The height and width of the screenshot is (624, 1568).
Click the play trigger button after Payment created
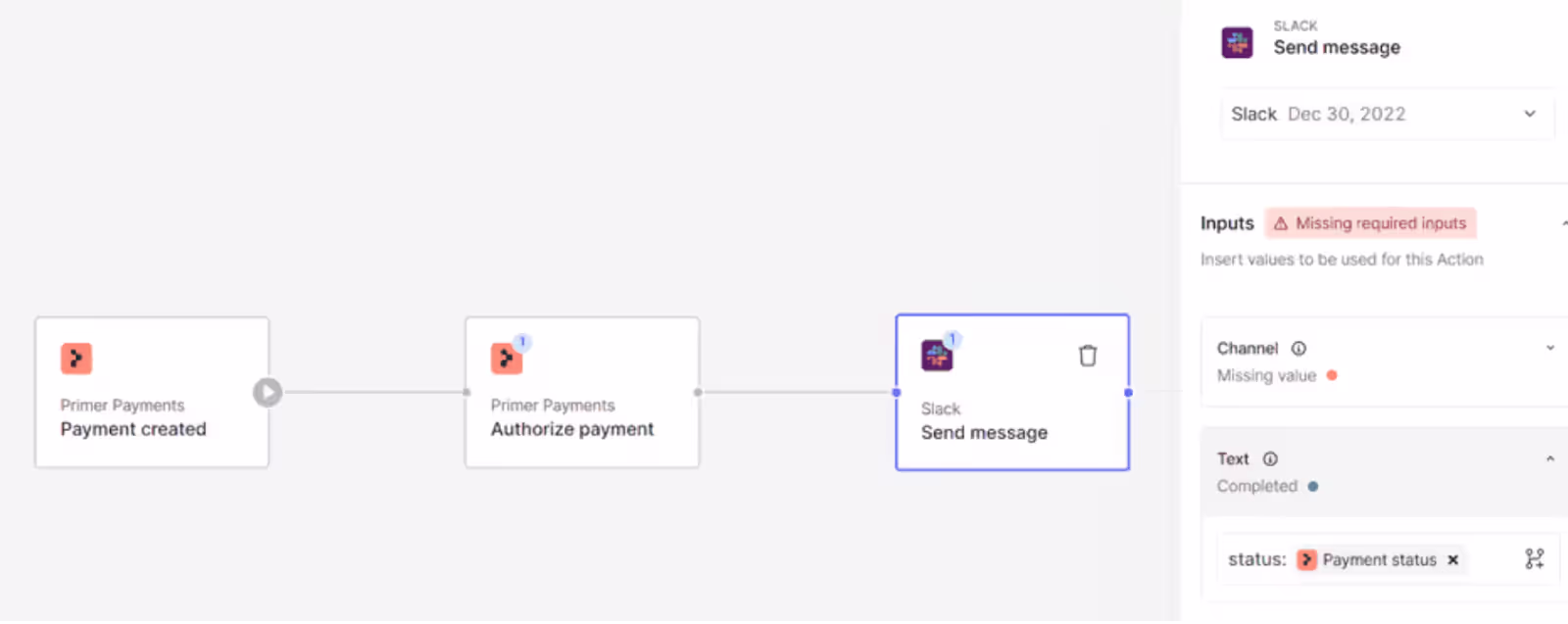coord(268,393)
